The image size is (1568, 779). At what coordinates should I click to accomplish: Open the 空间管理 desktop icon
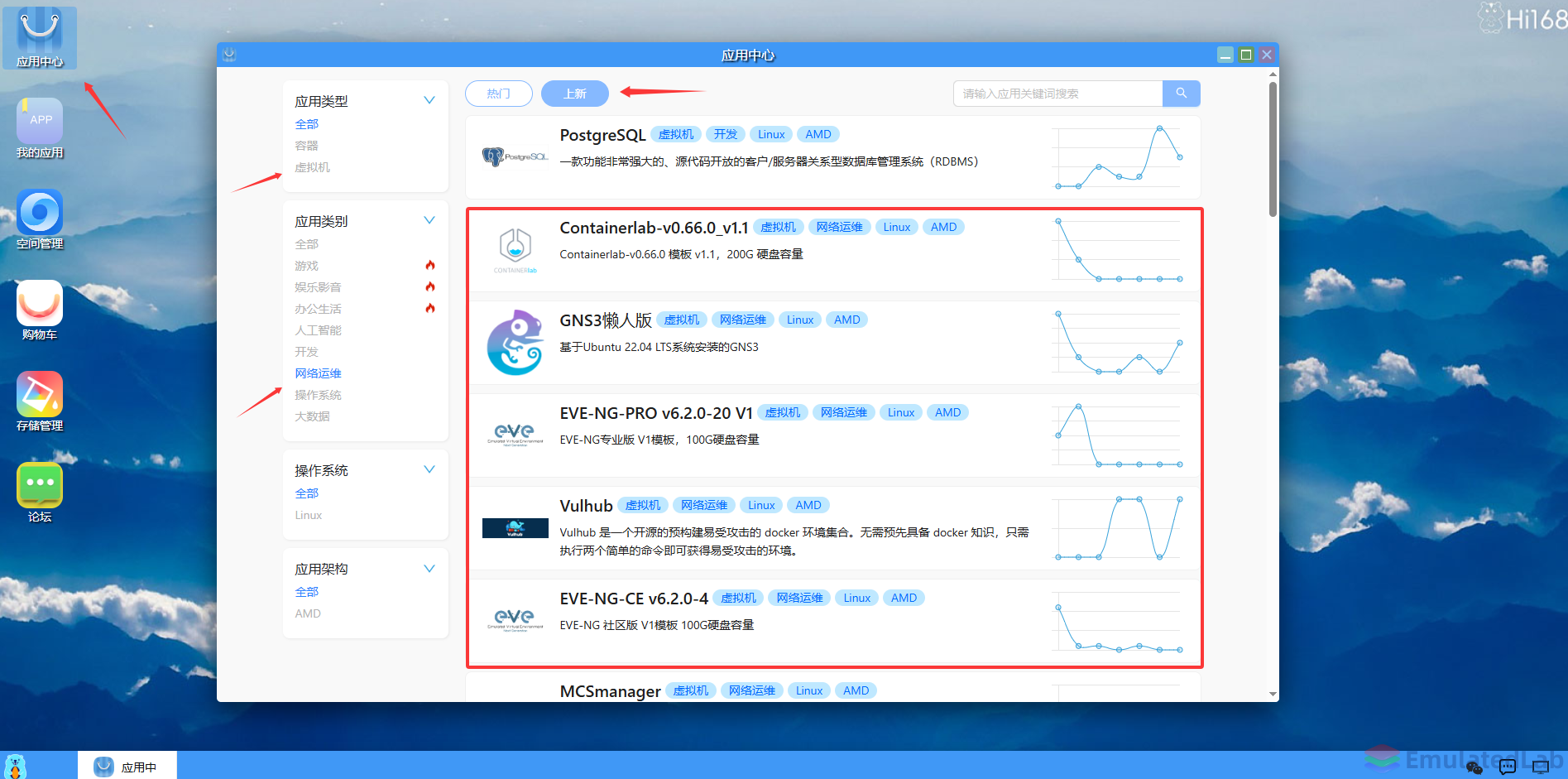[40, 219]
